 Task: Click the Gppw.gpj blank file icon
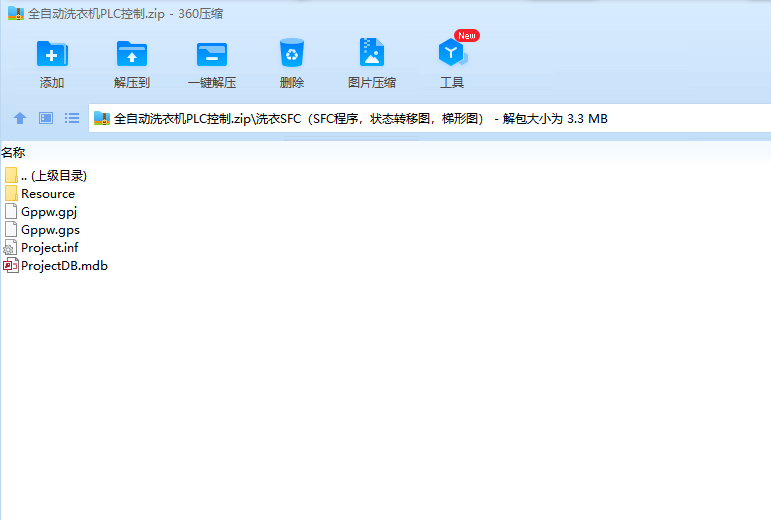[x=11, y=211]
